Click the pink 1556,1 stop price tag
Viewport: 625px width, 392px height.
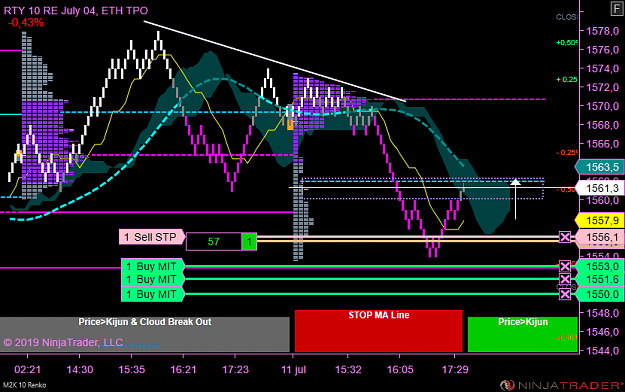(x=599, y=237)
